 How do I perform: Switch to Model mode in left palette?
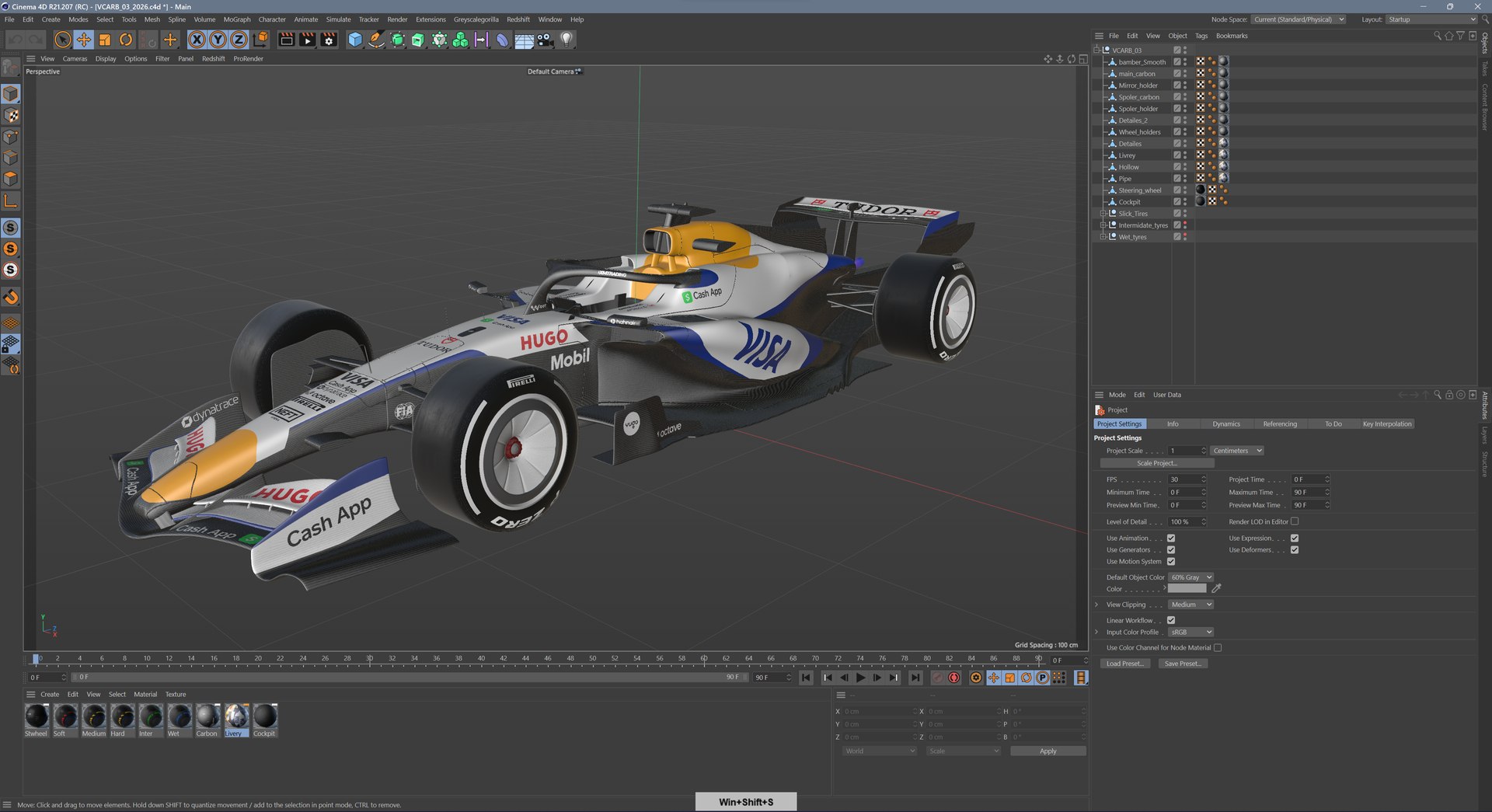tap(11, 94)
